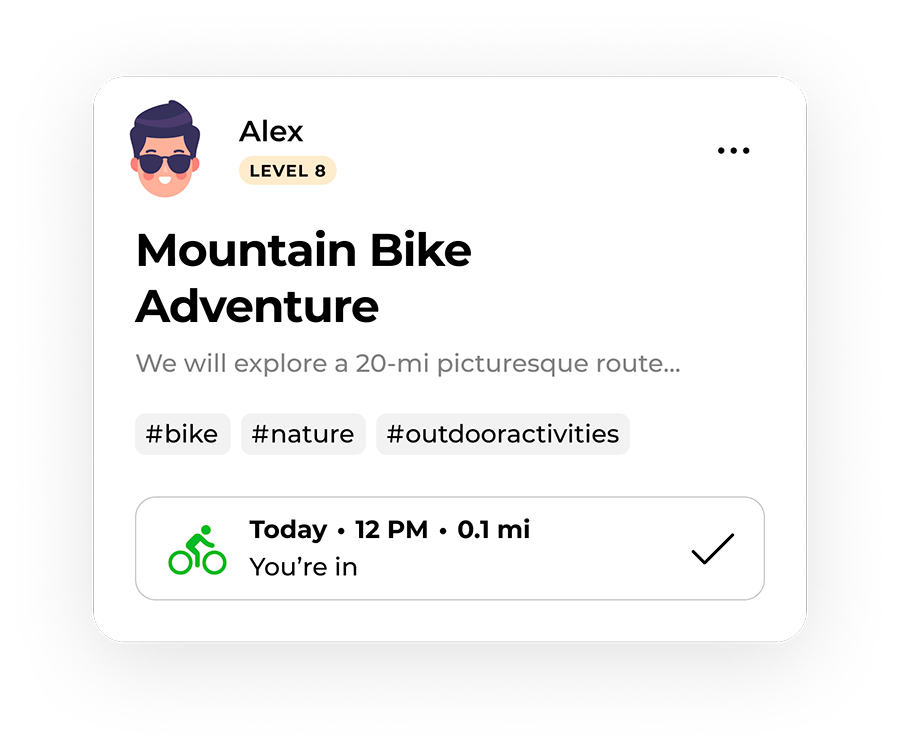Click the "0.1 mi" distance label

click(x=494, y=530)
